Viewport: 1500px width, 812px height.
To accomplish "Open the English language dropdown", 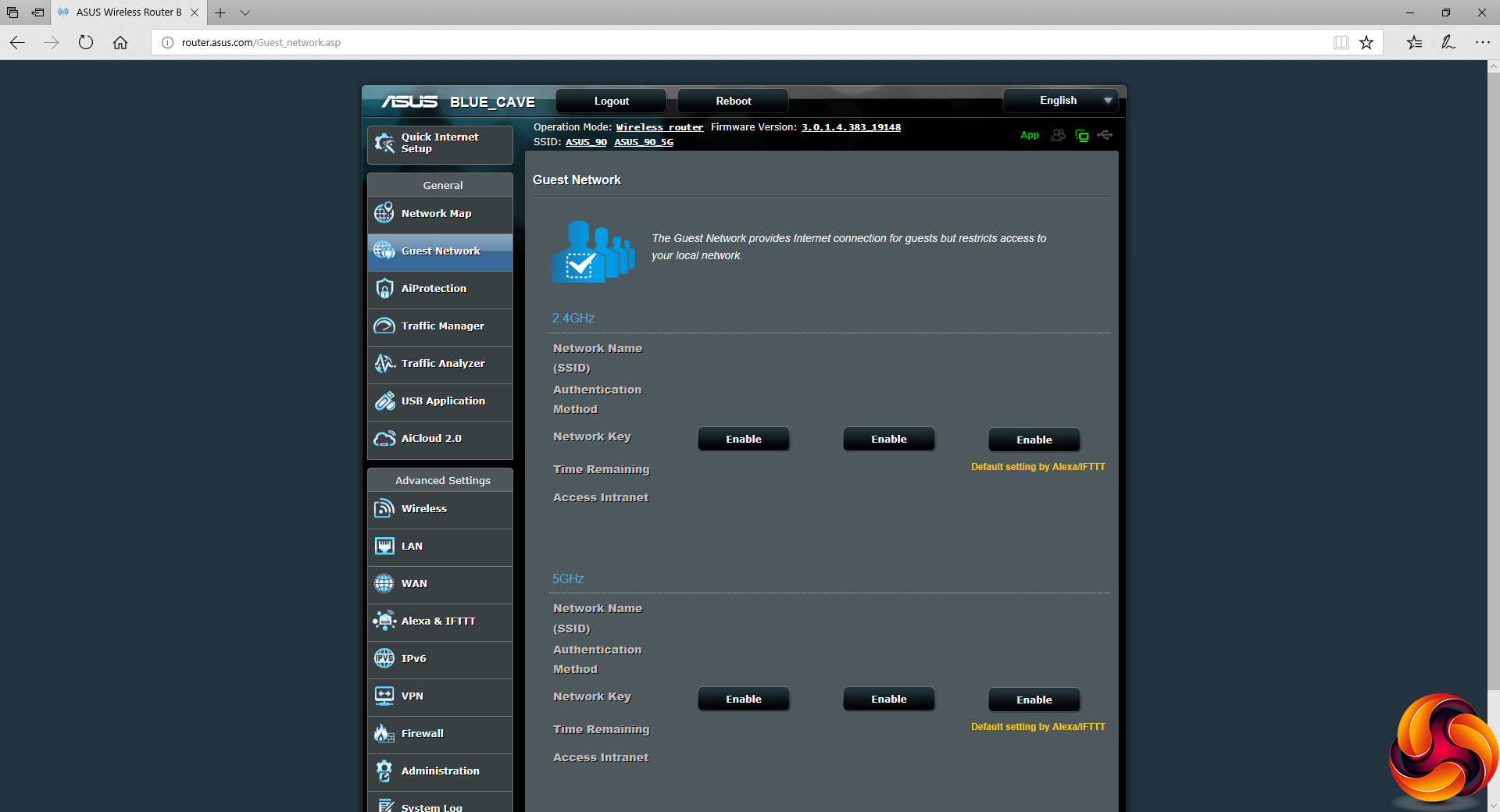I will click(1060, 101).
